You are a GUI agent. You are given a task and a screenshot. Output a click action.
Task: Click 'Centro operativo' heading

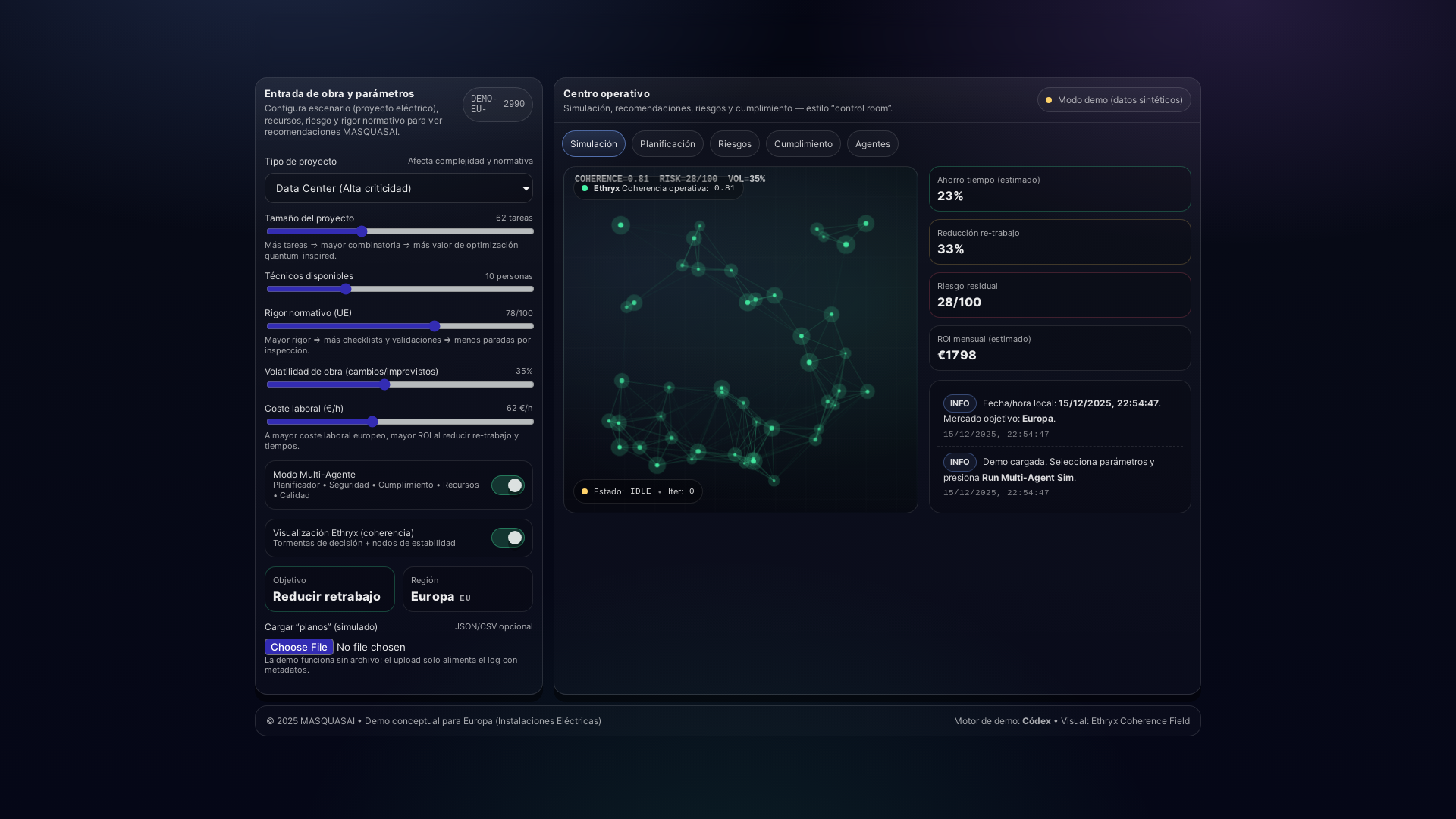[607, 93]
